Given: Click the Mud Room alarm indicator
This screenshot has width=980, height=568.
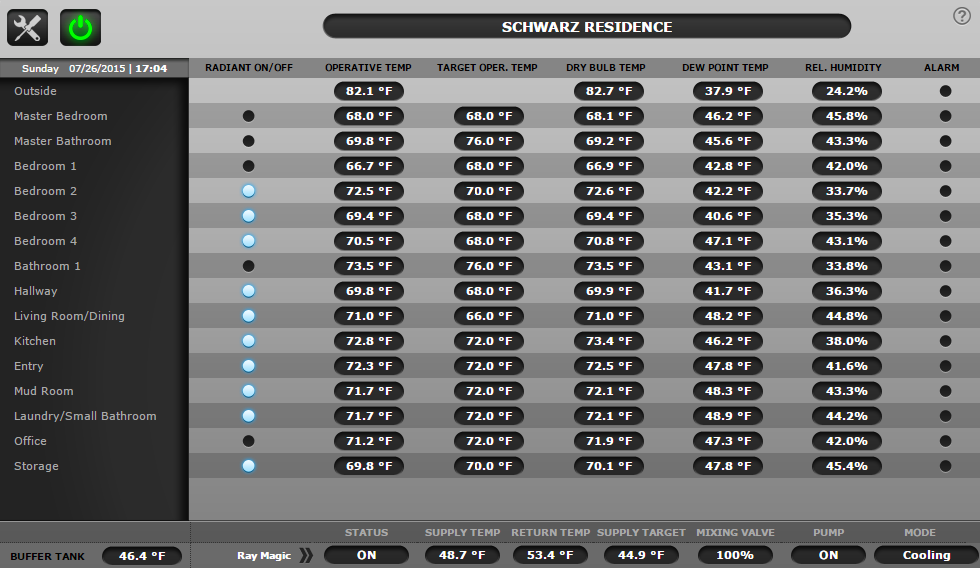Looking at the screenshot, I should point(945,391).
